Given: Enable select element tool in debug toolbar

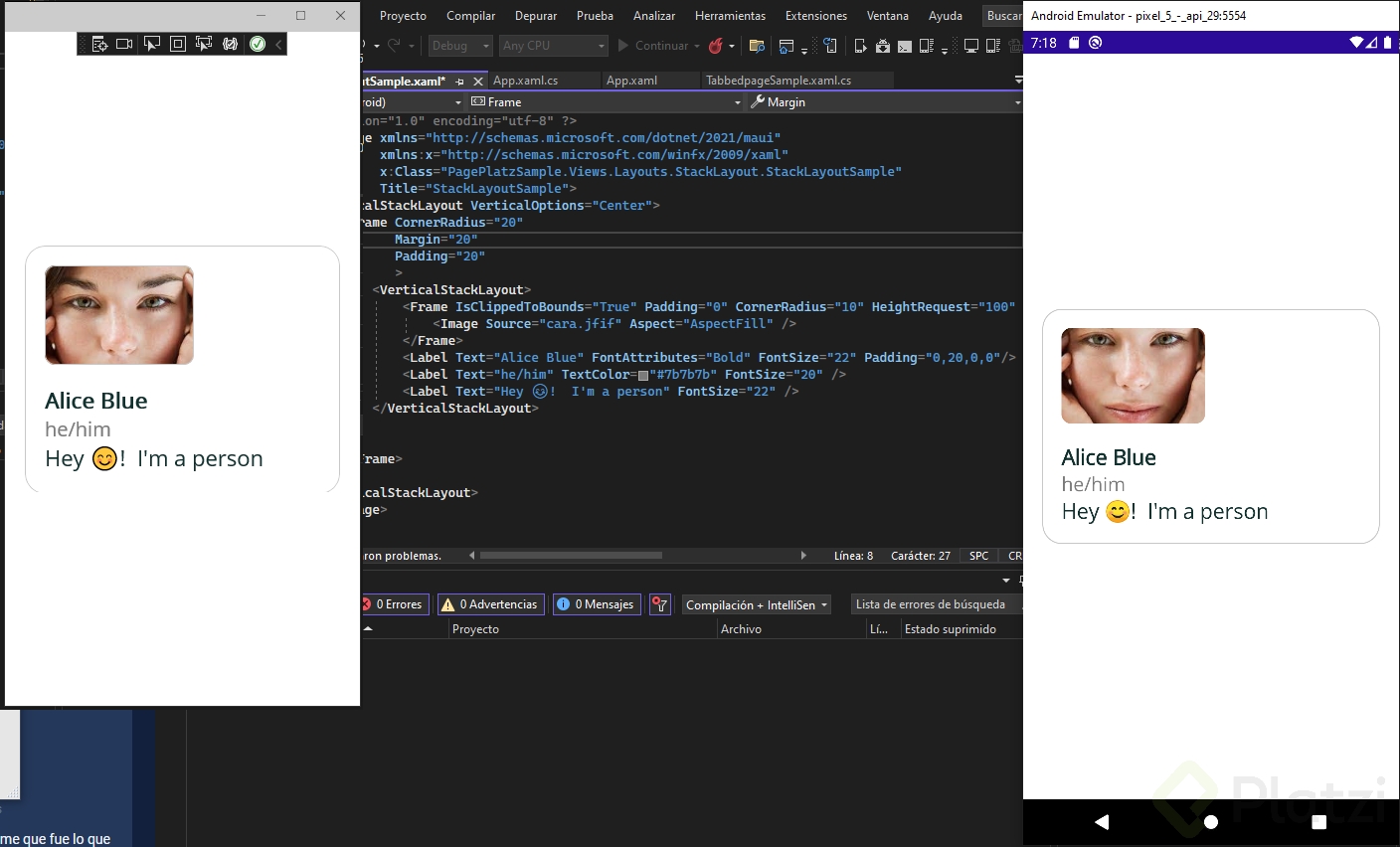Looking at the screenshot, I should coord(152,44).
